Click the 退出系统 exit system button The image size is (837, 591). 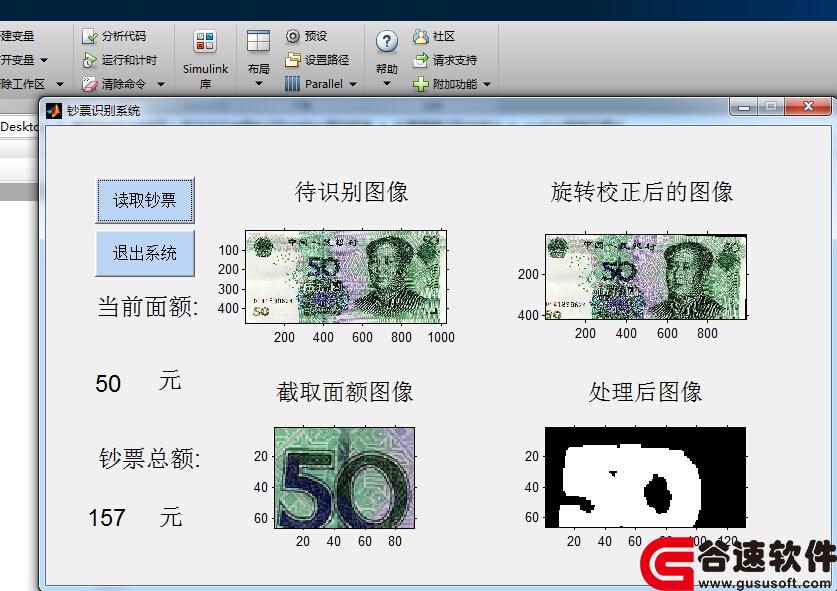tap(145, 253)
